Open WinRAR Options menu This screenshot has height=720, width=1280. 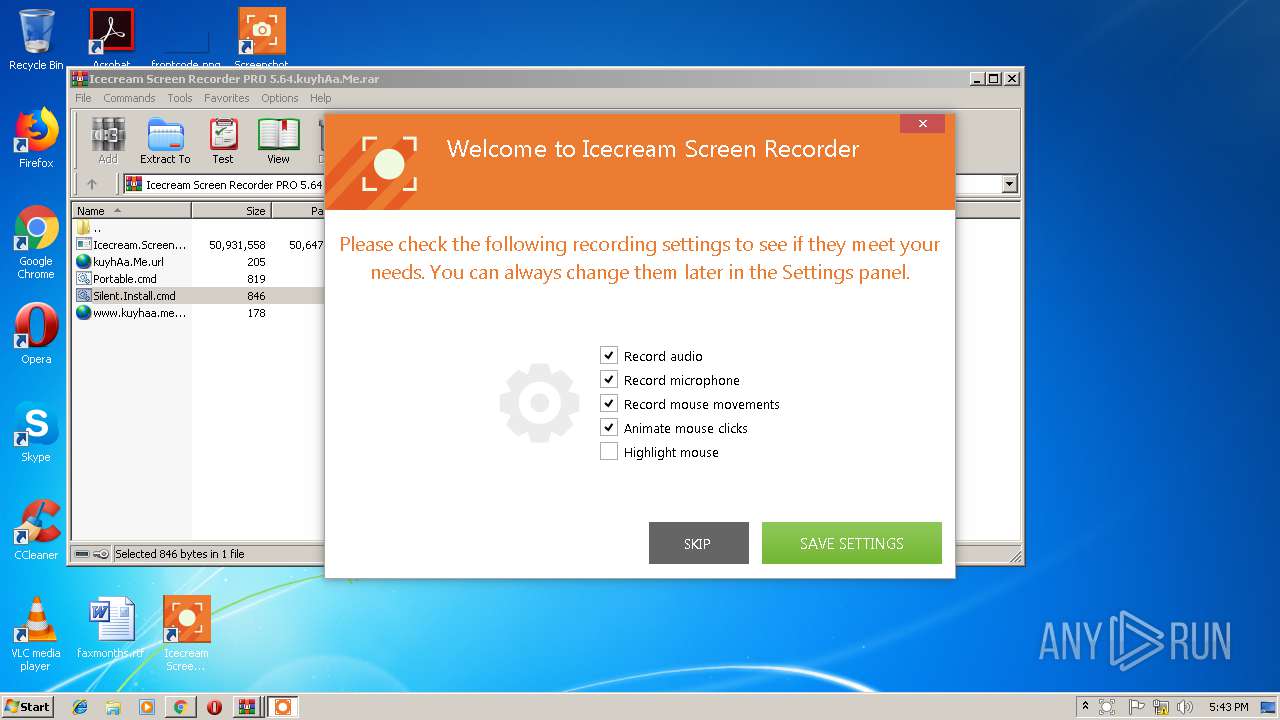pyautogui.click(x=280, y=98)
